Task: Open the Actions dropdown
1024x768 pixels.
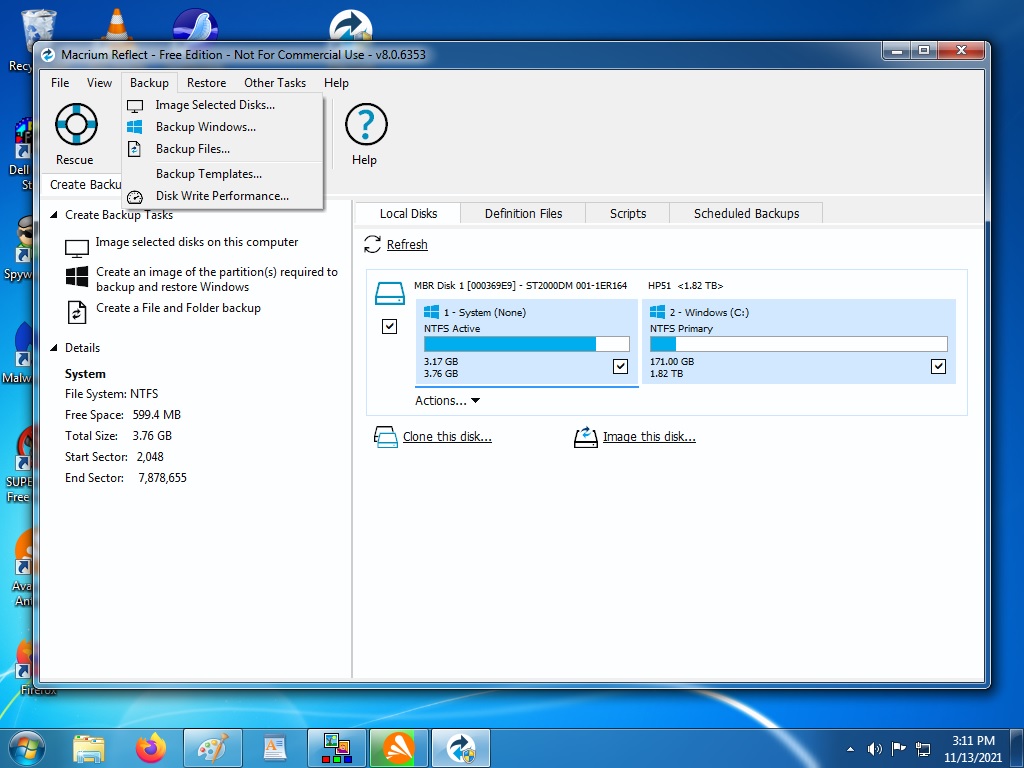Action: tap(447, 400)
